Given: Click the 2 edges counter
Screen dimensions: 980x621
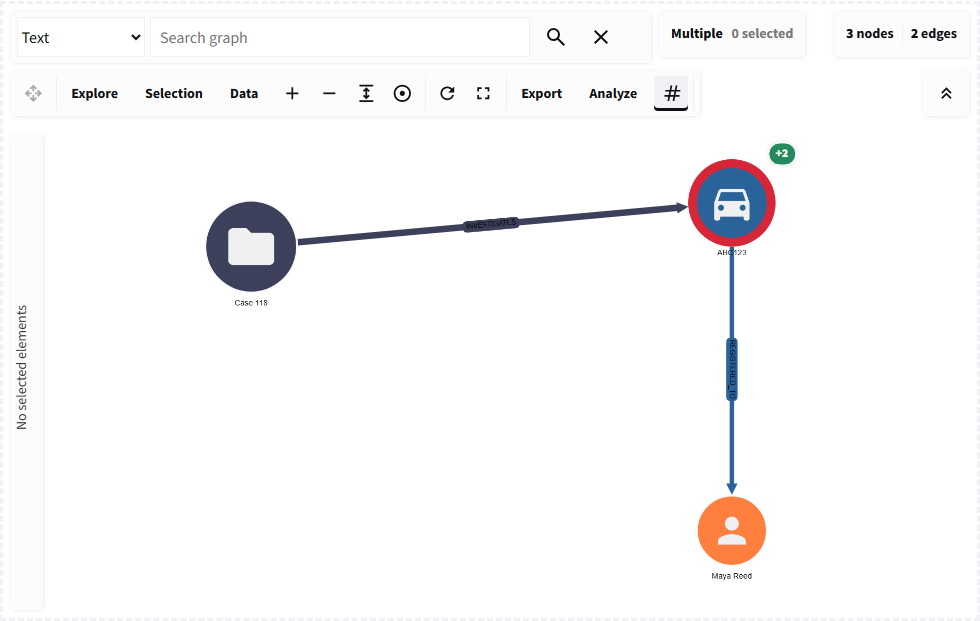Looking at the screenshot, I should click(934, 34).
